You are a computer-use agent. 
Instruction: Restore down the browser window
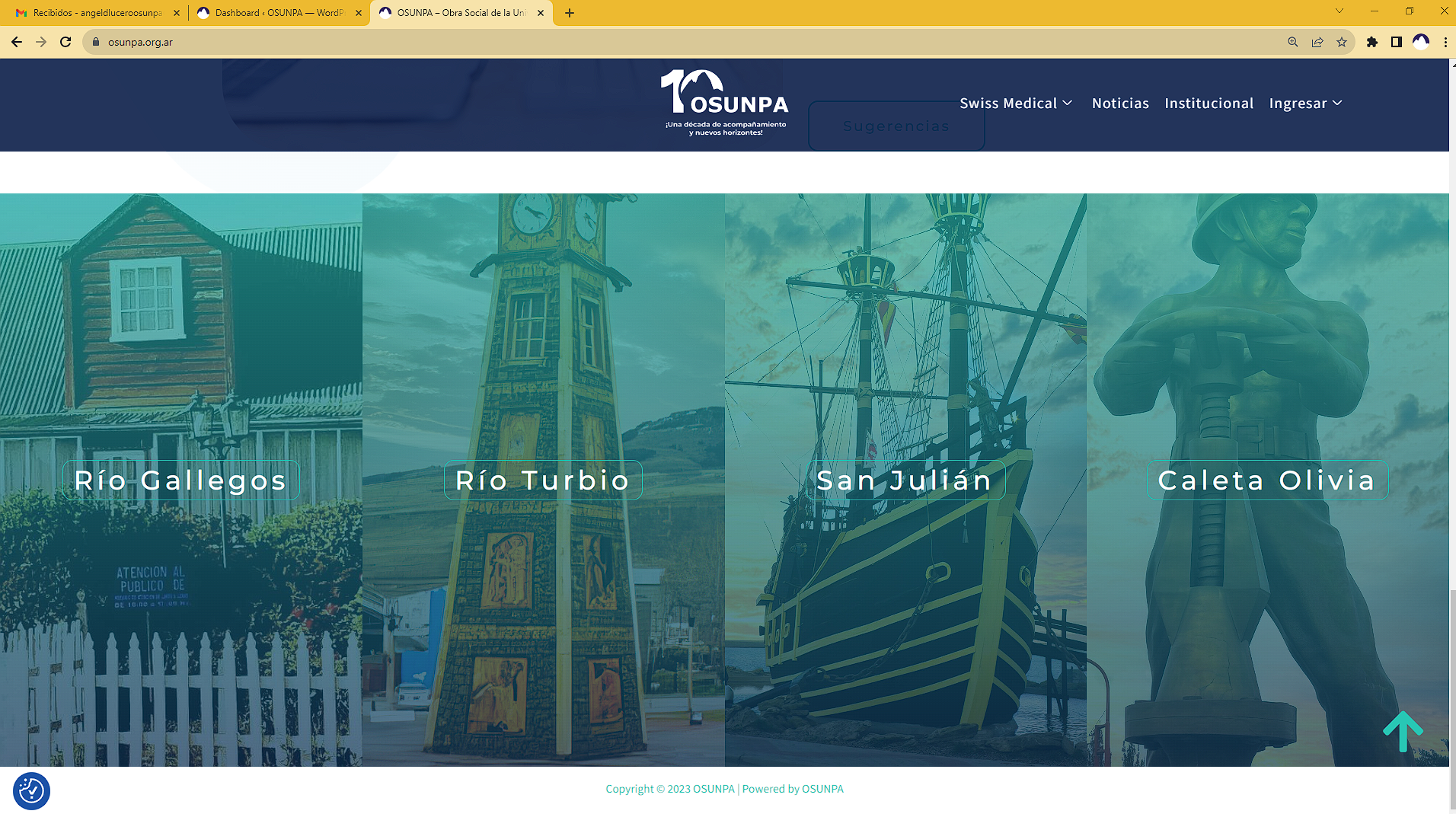click(x=1410, y=11)
